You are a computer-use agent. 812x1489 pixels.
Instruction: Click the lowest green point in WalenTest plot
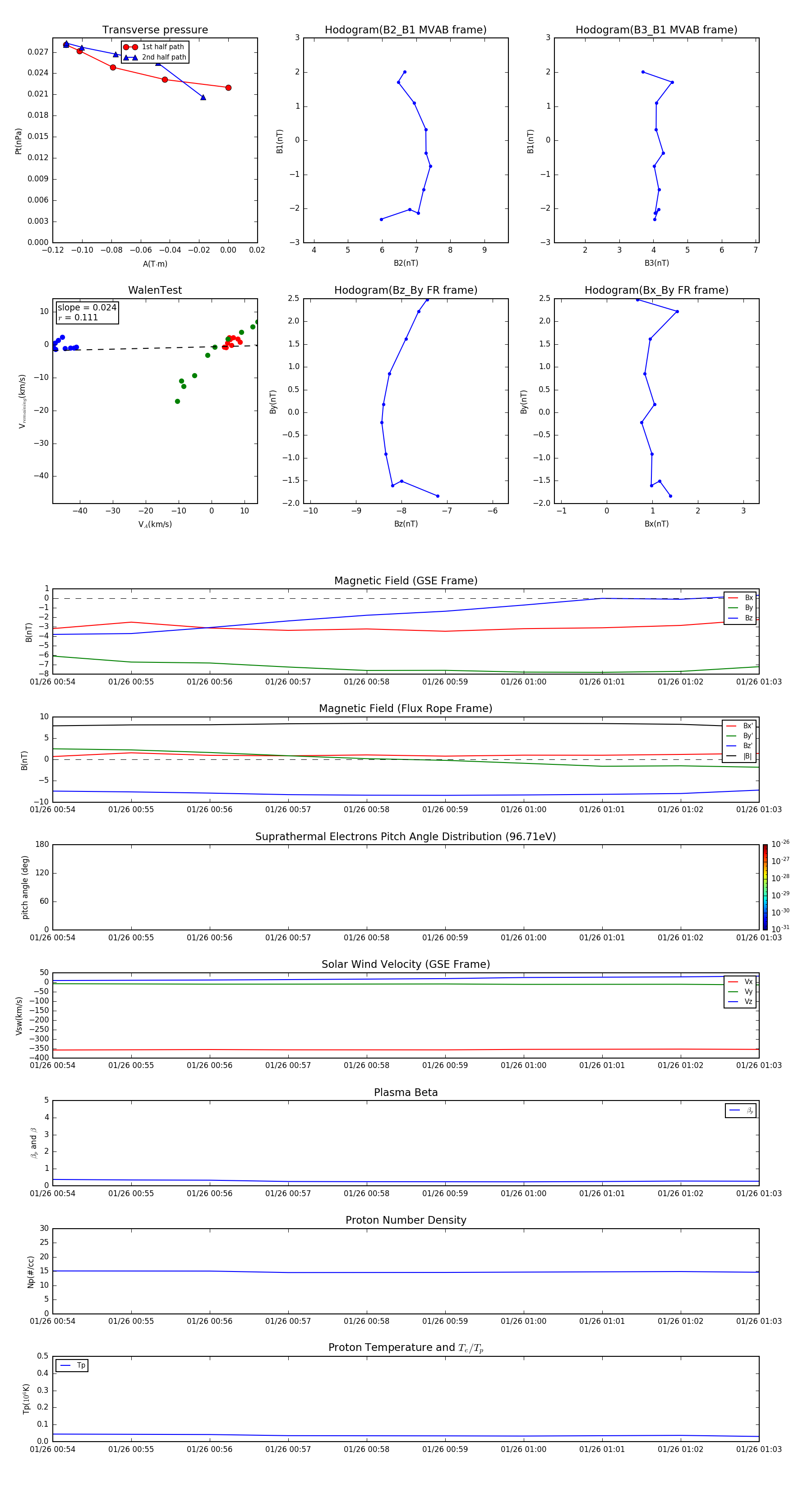pos(177,401)
